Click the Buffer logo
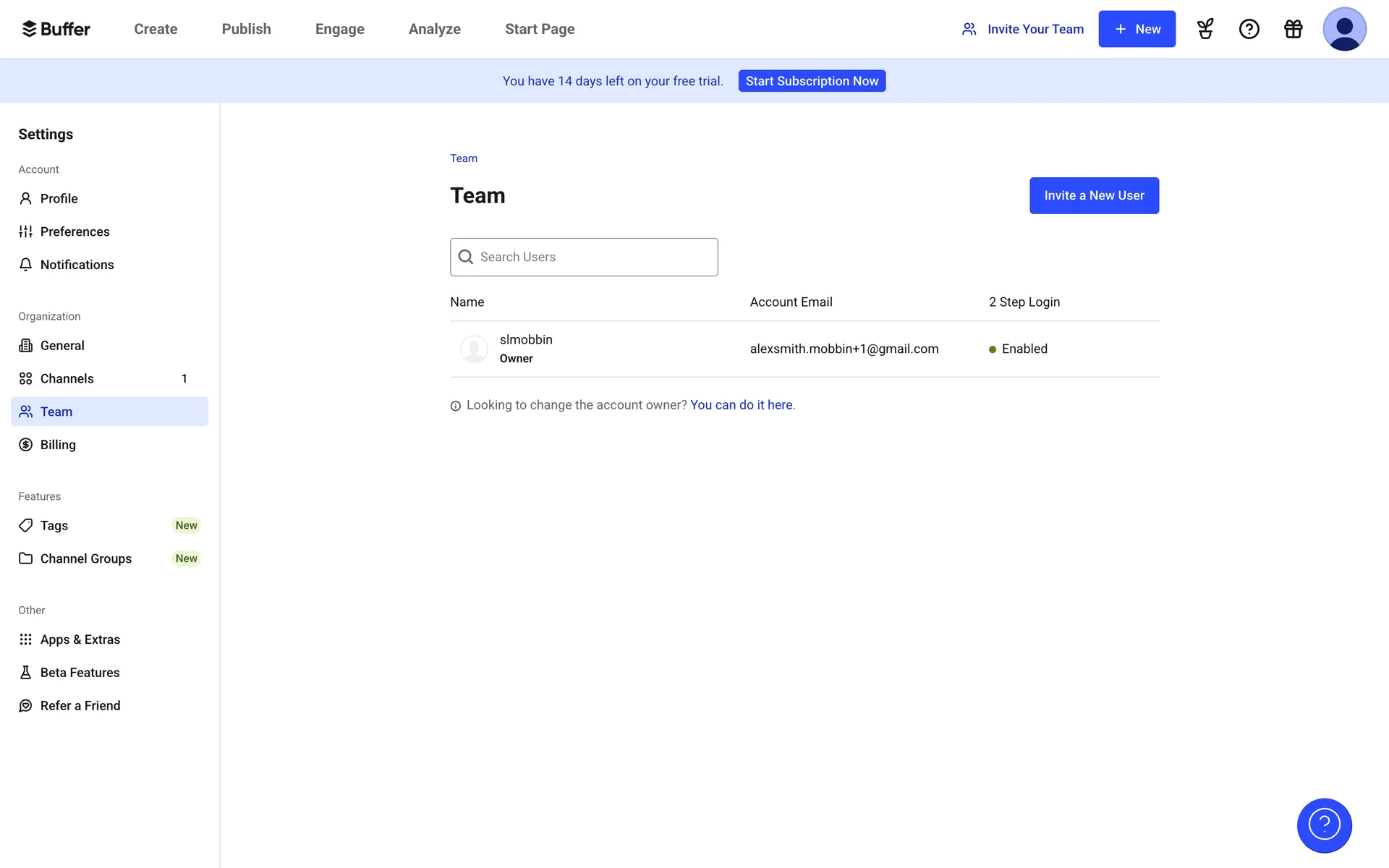The image size is (1389, 868). tap(56, 29)
